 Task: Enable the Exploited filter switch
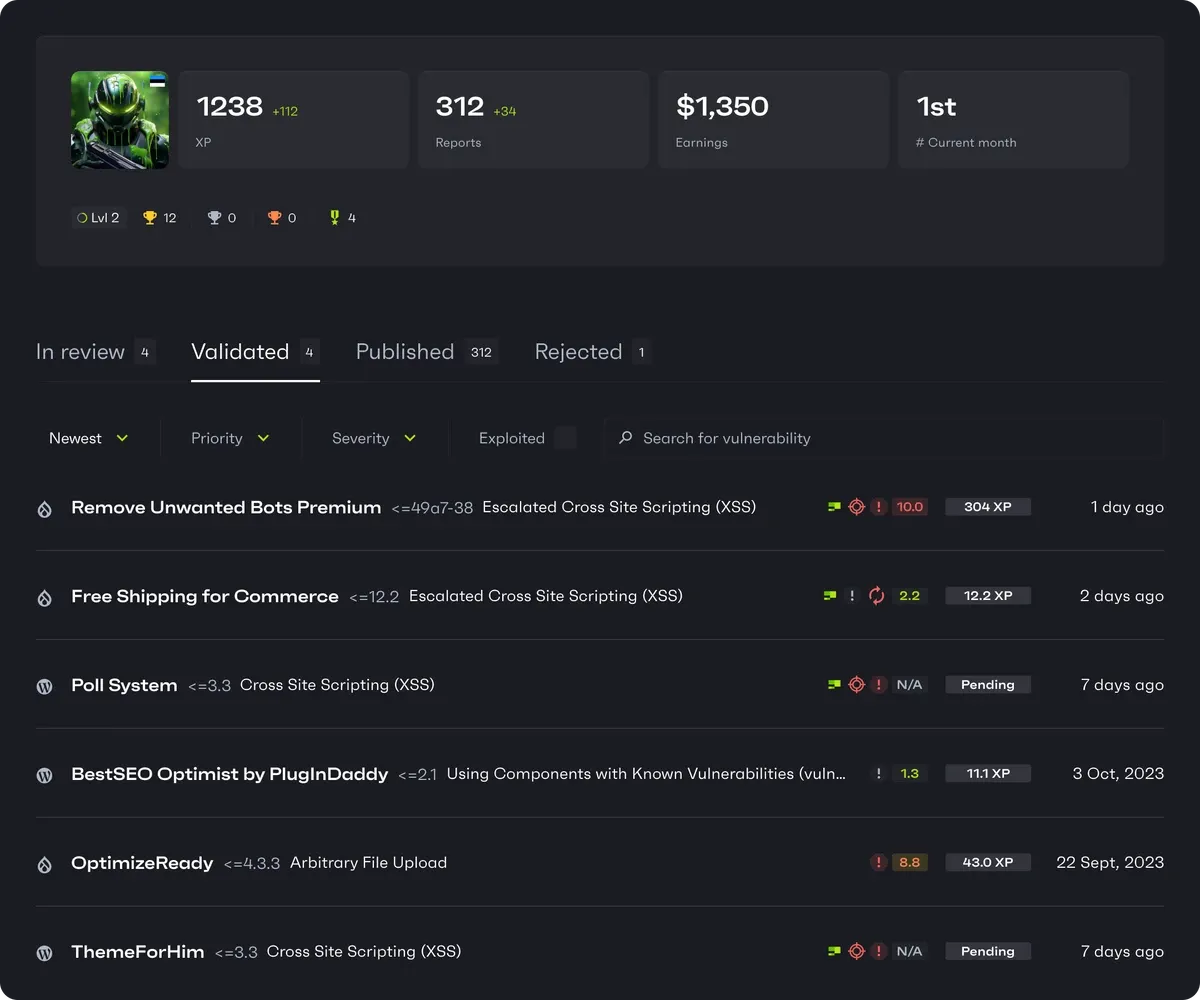click(565, 438)
